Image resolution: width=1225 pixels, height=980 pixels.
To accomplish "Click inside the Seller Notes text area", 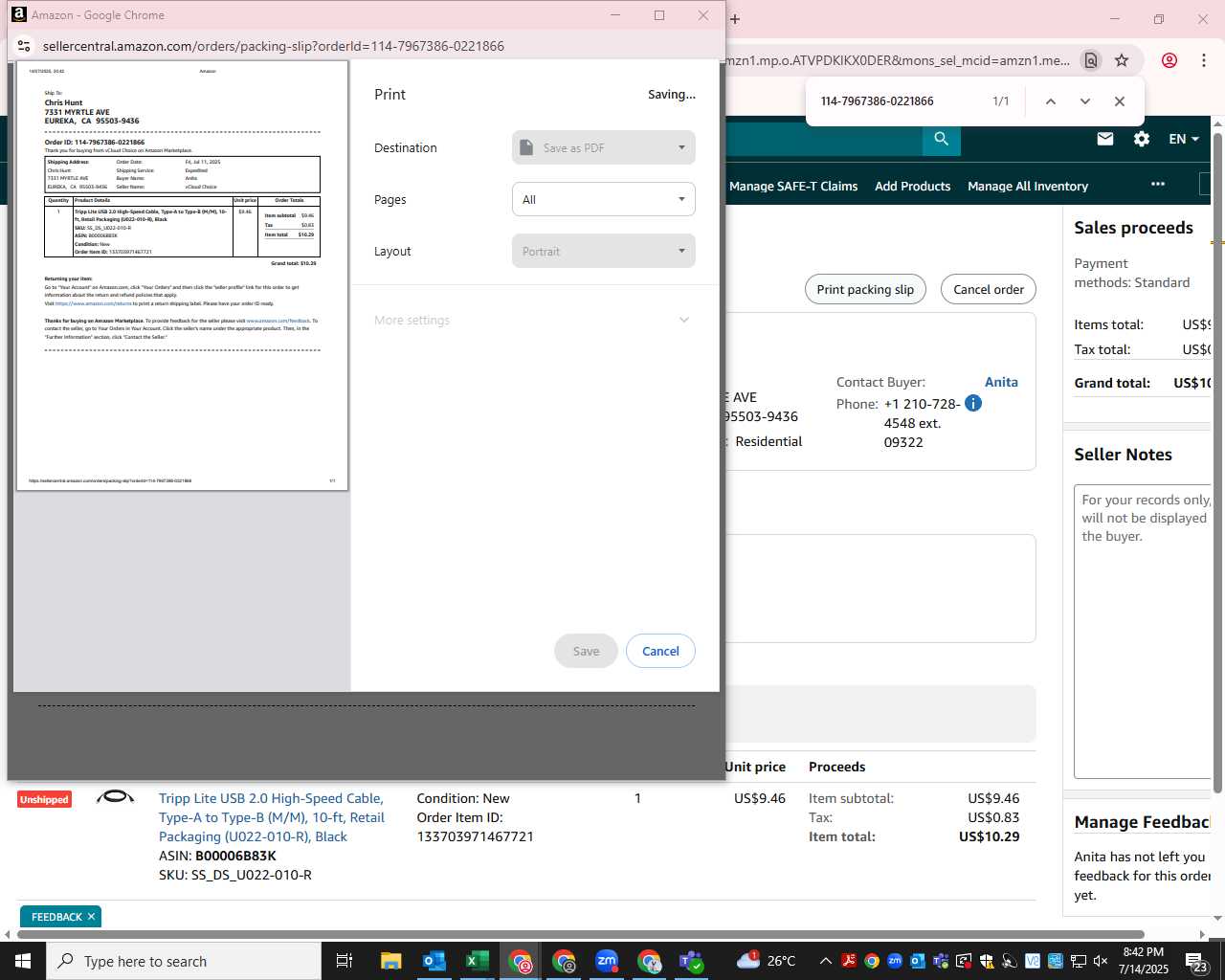I will point(1144,632).
